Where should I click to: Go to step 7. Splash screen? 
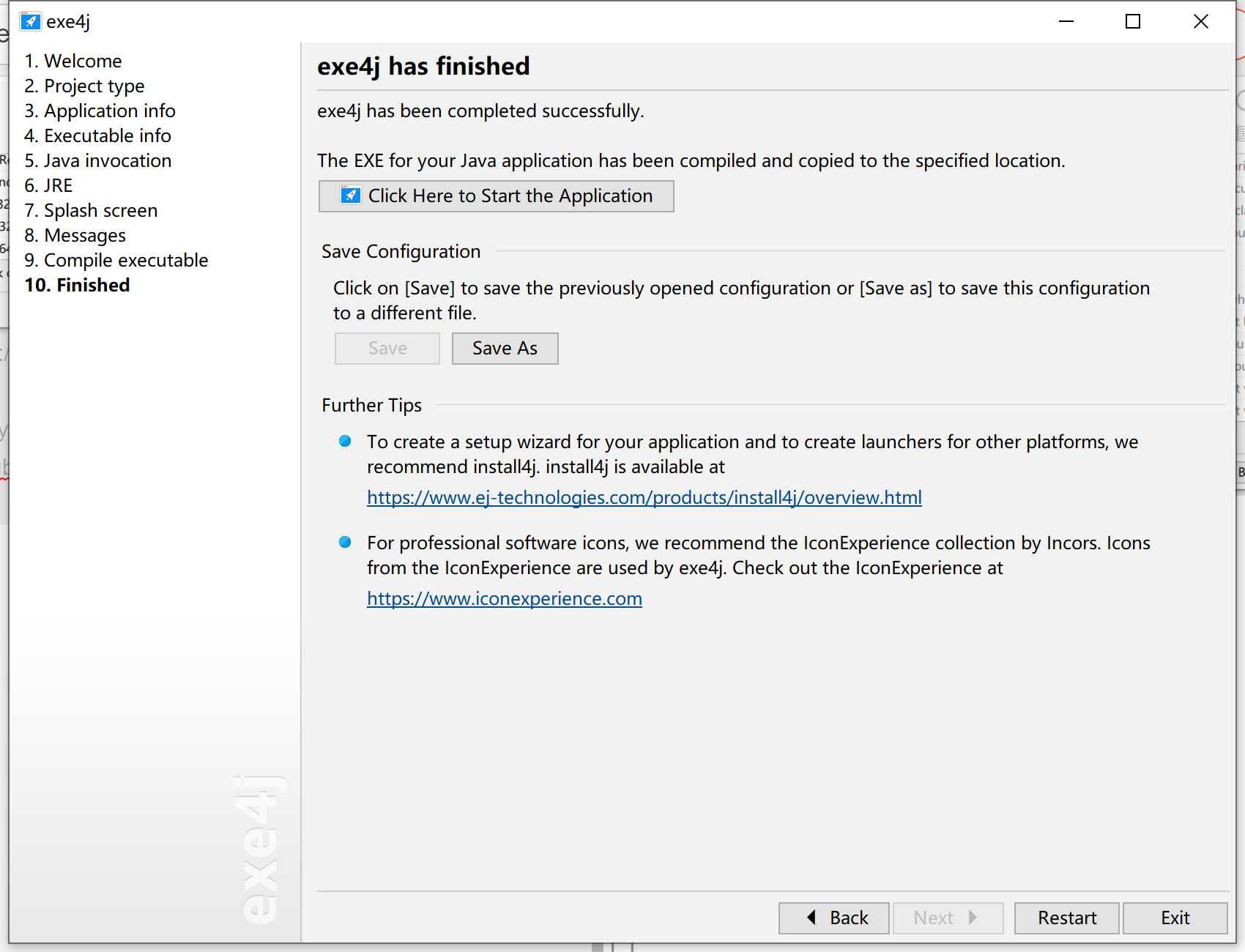pos(91,210)
